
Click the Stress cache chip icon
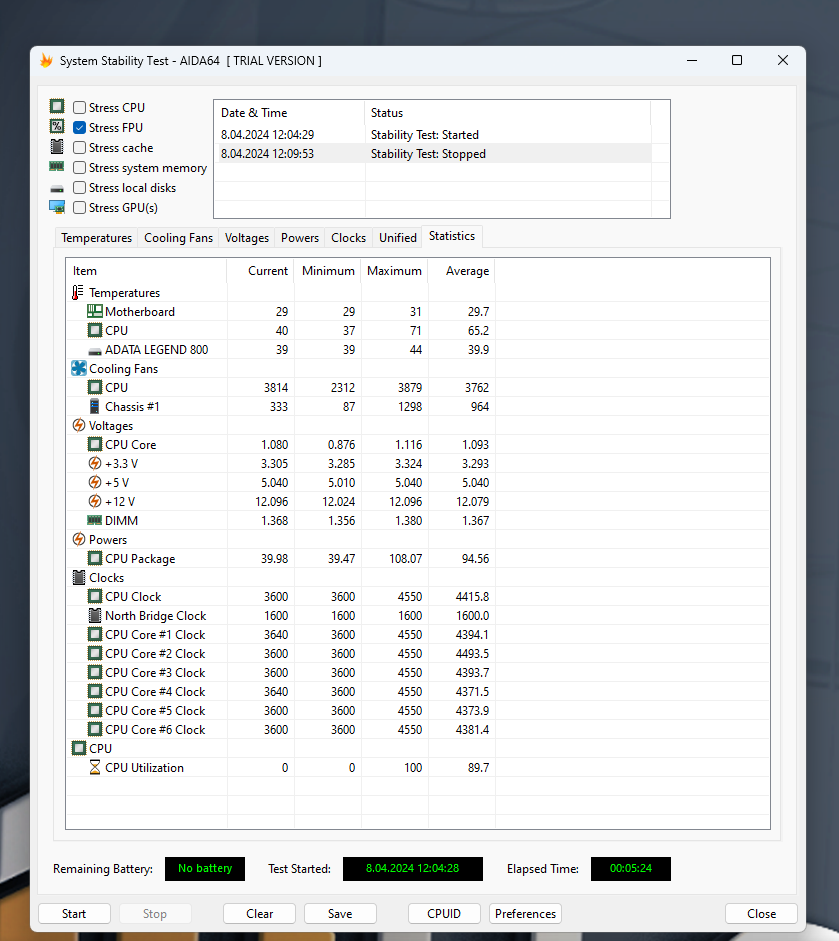[57, 147]
